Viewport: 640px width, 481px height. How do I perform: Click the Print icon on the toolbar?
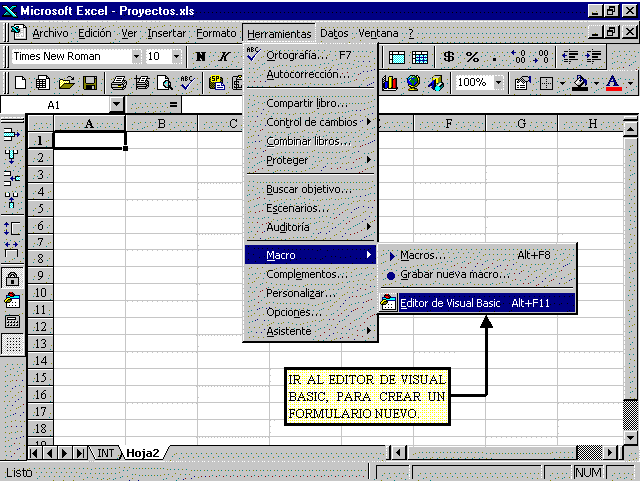[x=119, y=83]
